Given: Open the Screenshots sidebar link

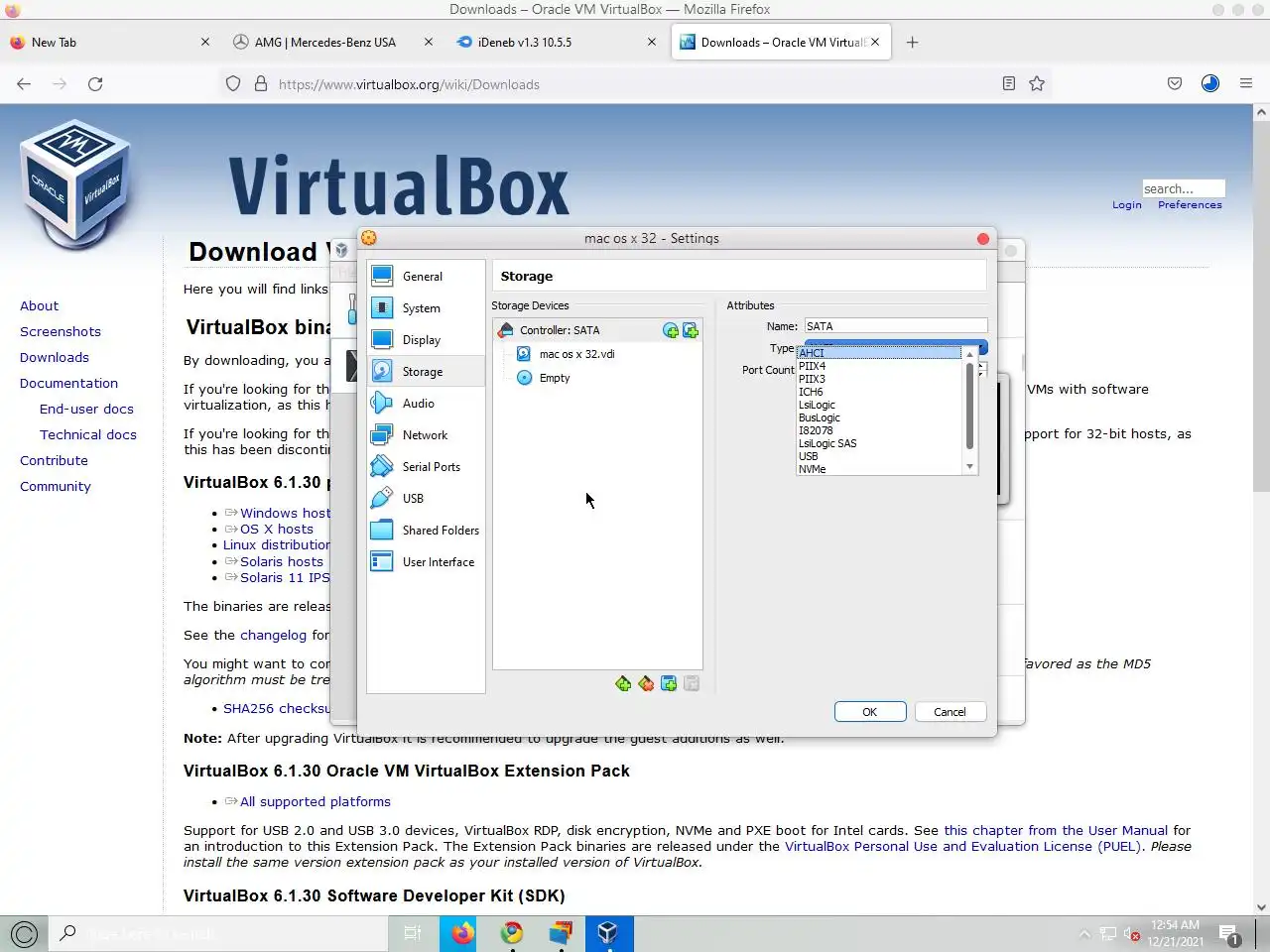Looking at the screenshot, I should [x=61, y=332].
